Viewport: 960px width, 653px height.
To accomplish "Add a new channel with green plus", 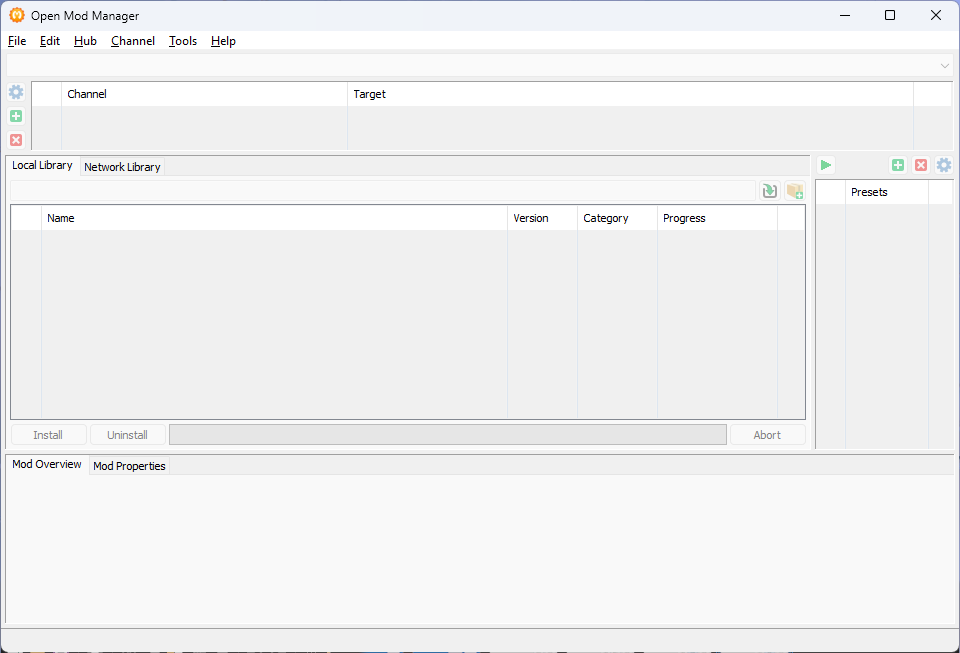I will (x=16, y=116).
